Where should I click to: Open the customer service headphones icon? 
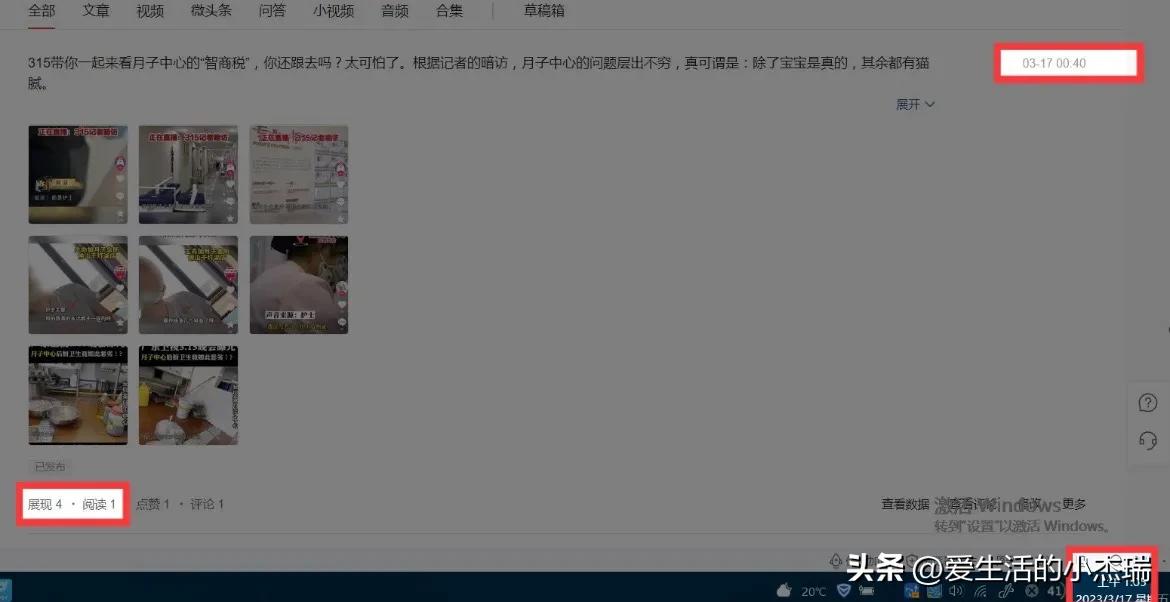click(1147, 440)
